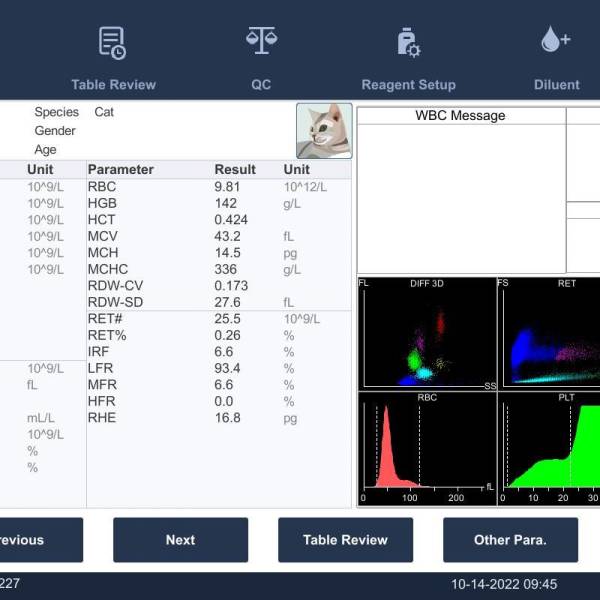This screenshot has width=600, height=600.
Task: Select the MFR parameter row
Action: point(219,385)
